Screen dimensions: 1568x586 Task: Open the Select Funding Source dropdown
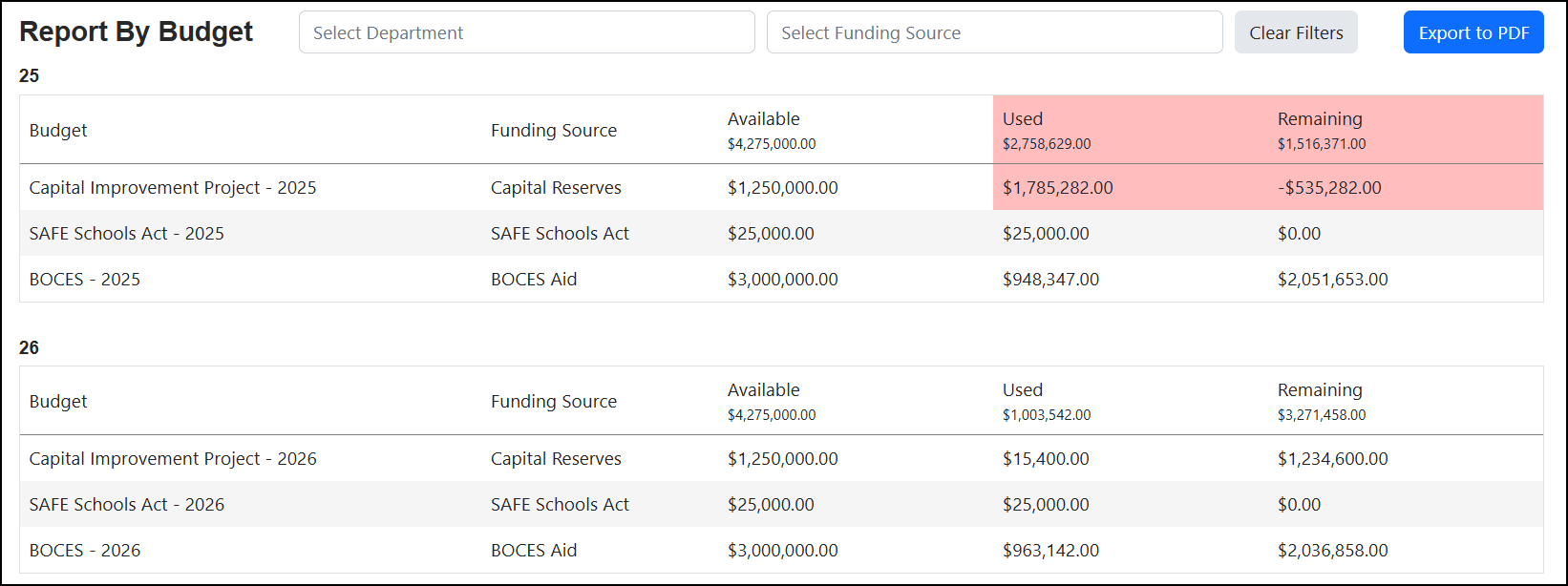994,32
